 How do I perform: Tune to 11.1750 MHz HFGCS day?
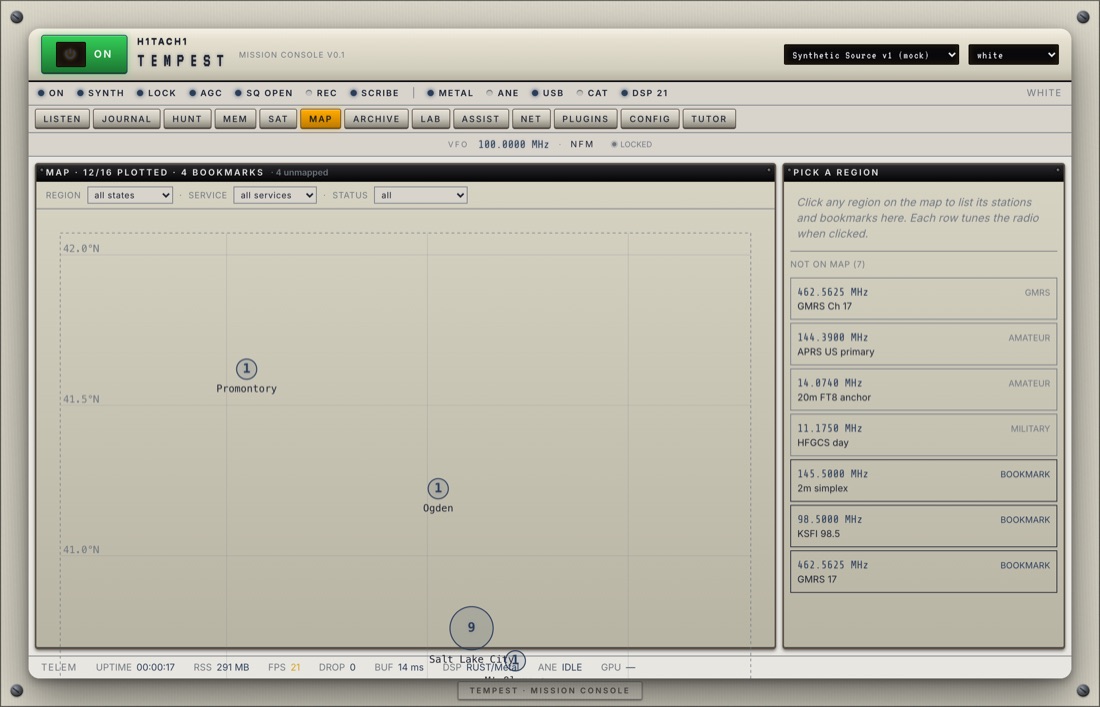(923, 435)
